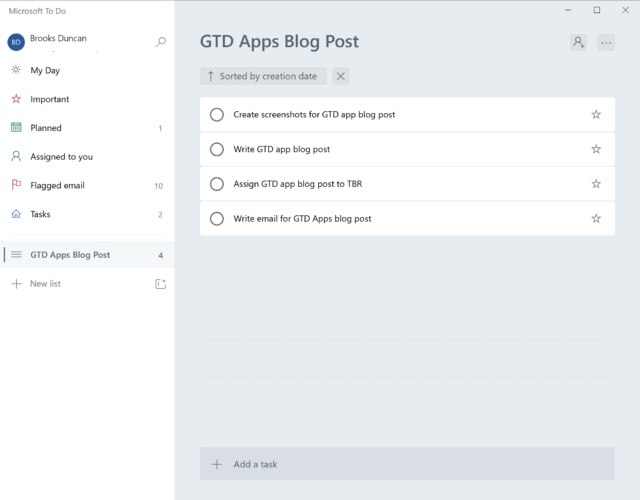Click the BD profile avatar

click(16, 42)
